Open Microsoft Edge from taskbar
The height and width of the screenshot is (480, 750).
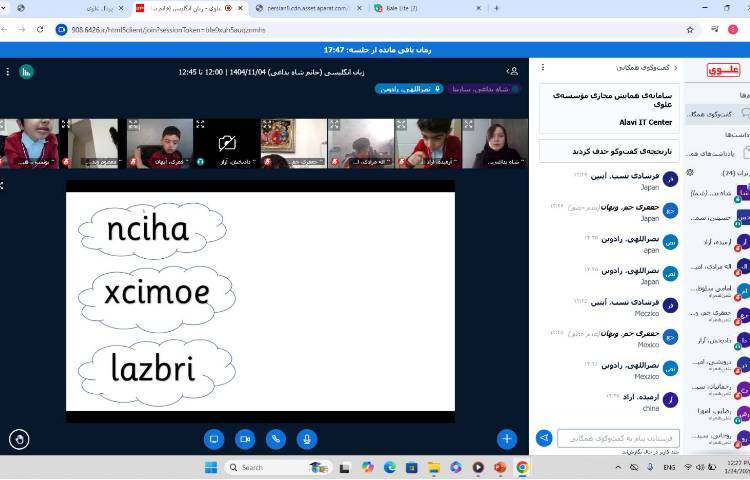[389, 467]
